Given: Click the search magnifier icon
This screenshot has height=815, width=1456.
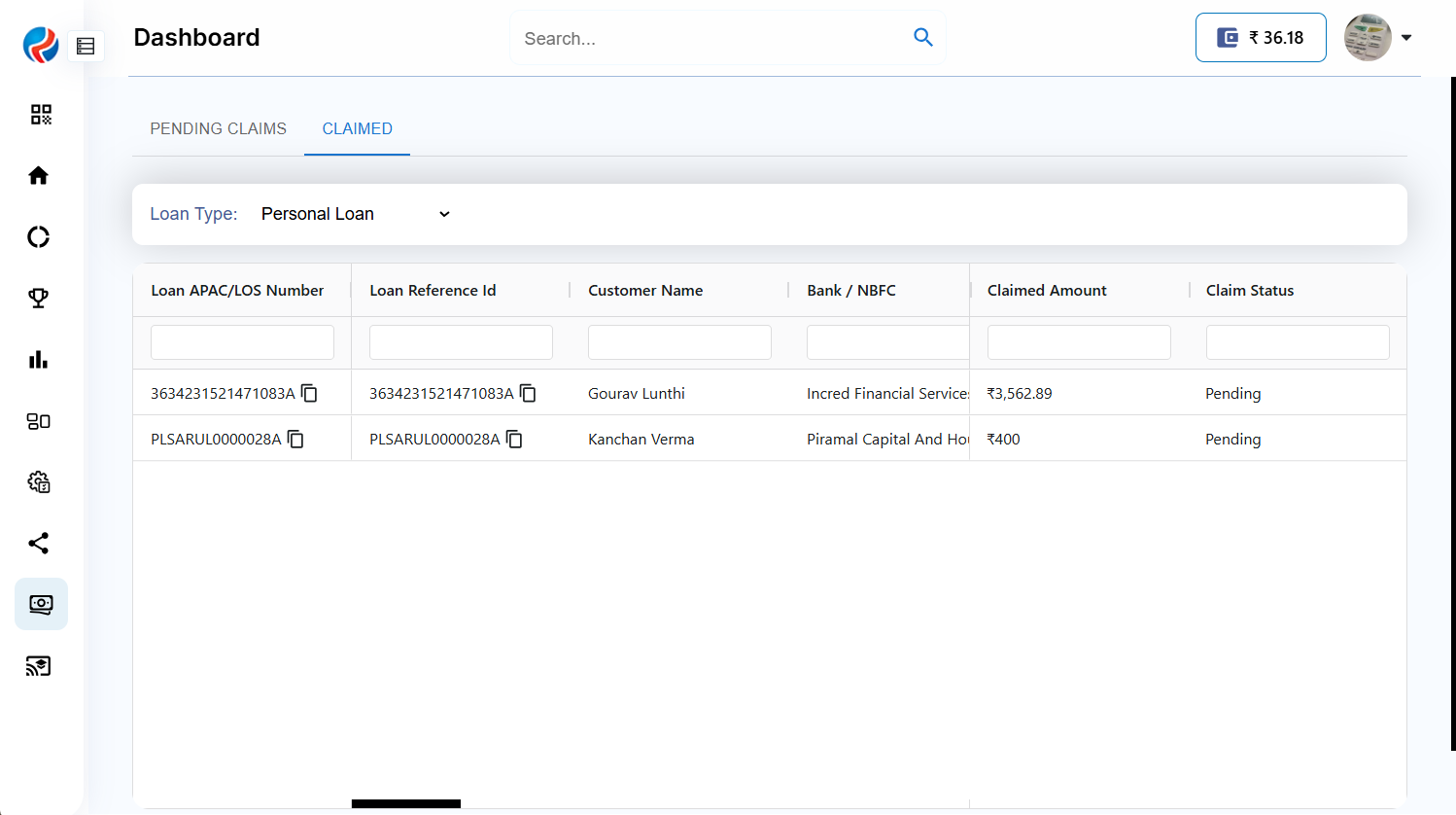Looking at the screenshot, I should [x=922, y=37].
